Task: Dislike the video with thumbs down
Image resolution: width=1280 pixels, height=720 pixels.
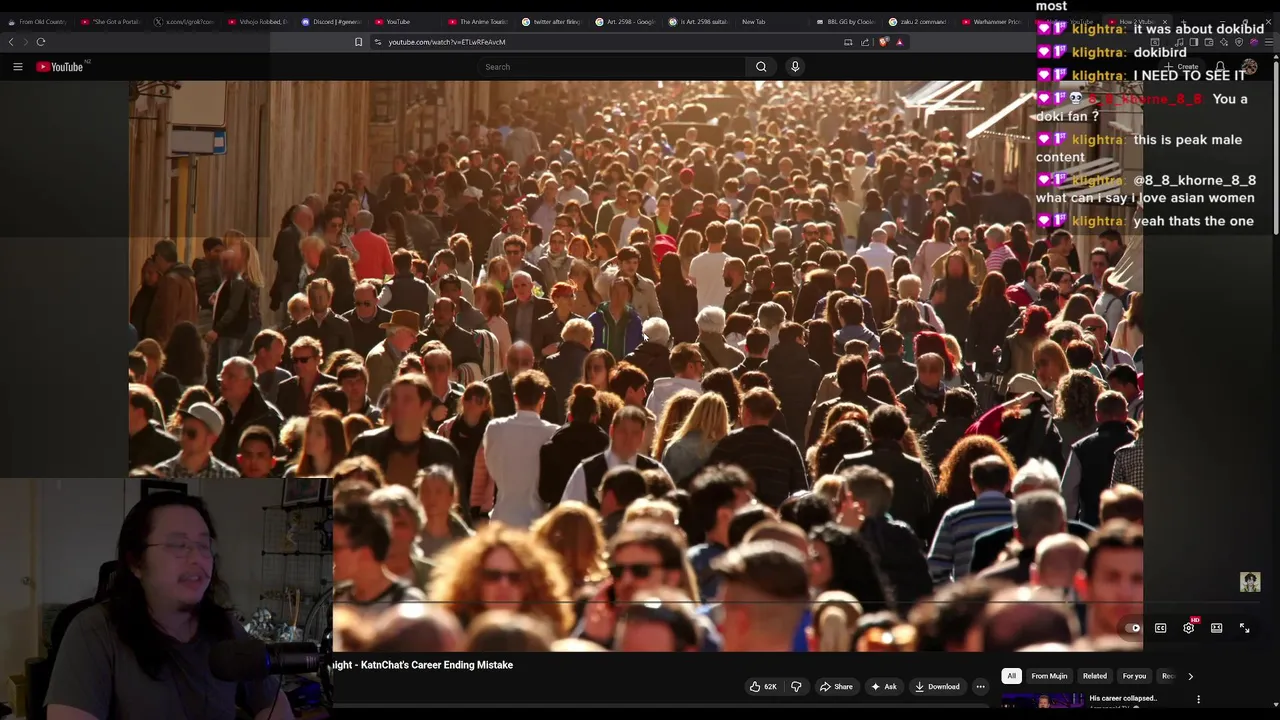Action: pos(797,687)
